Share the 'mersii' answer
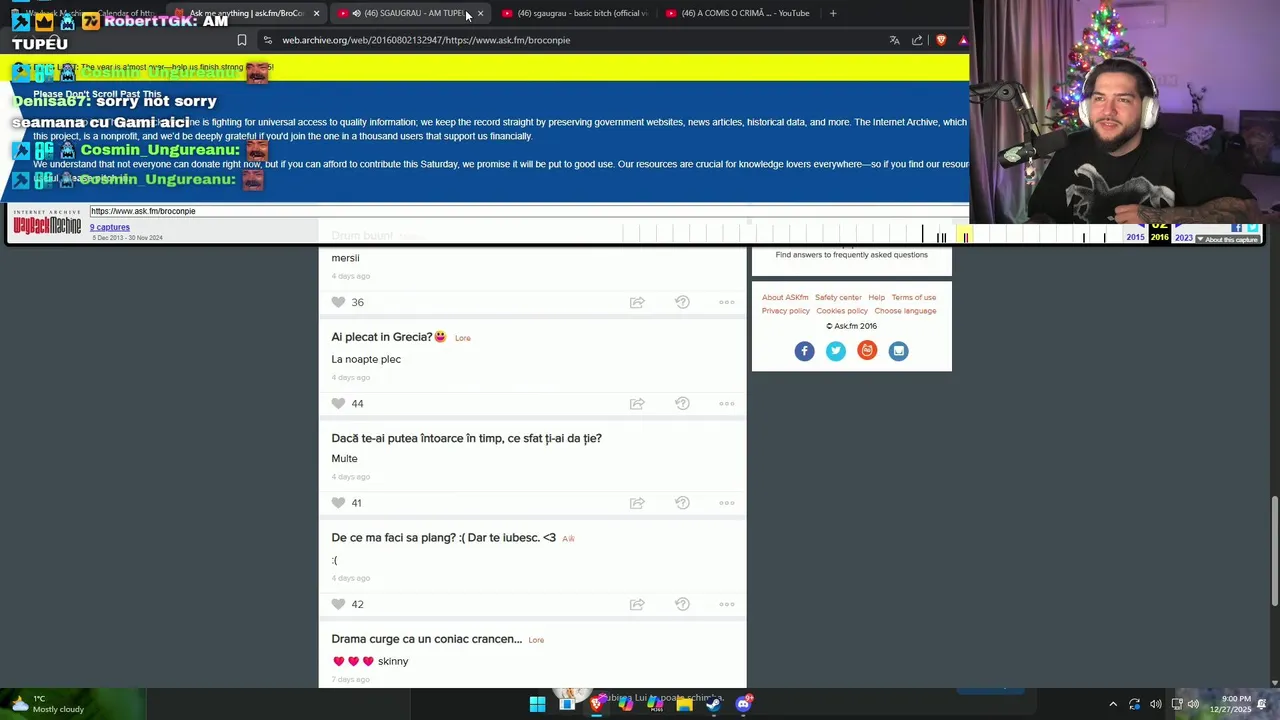 click(x=637, y=302)
